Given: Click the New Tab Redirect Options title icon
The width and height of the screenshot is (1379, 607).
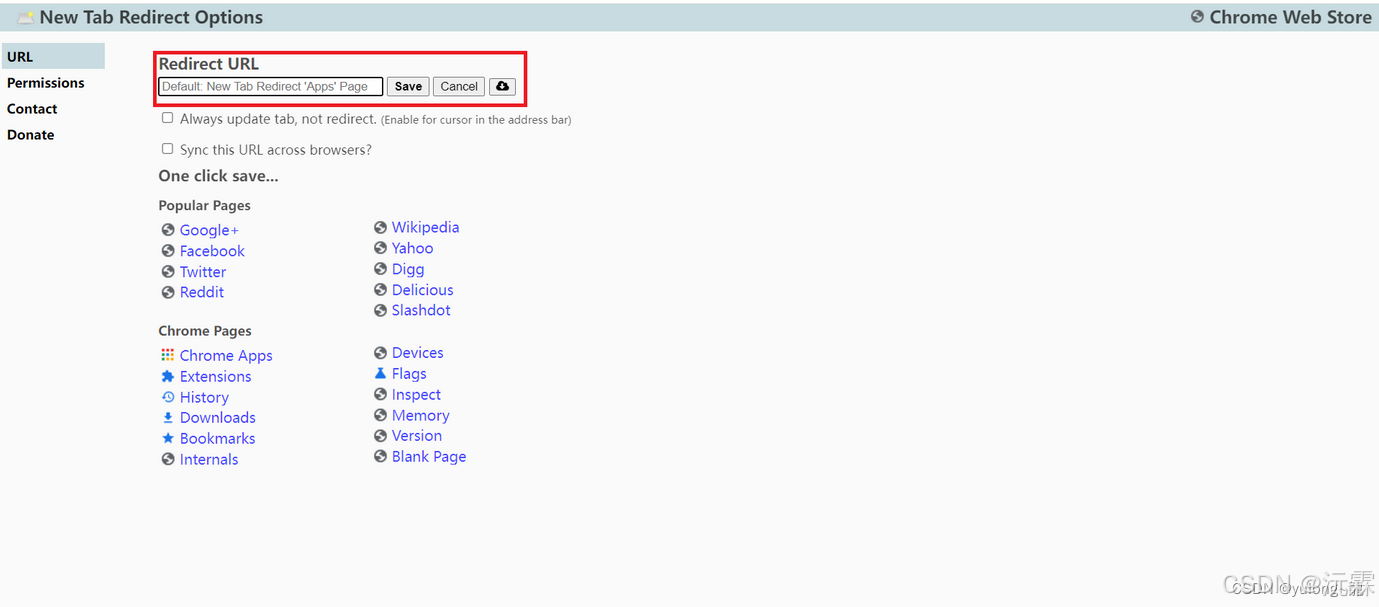Looking at the screenshot, I should point(26,18).
